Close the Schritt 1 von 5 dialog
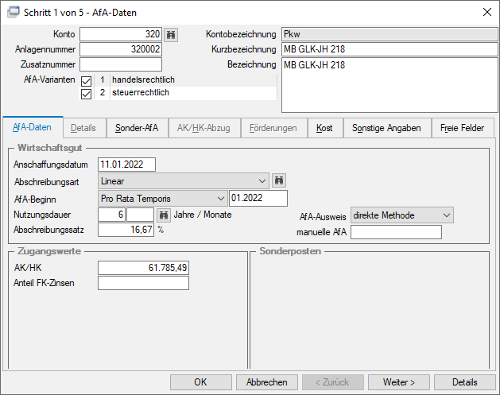 (x=487, y=12)
